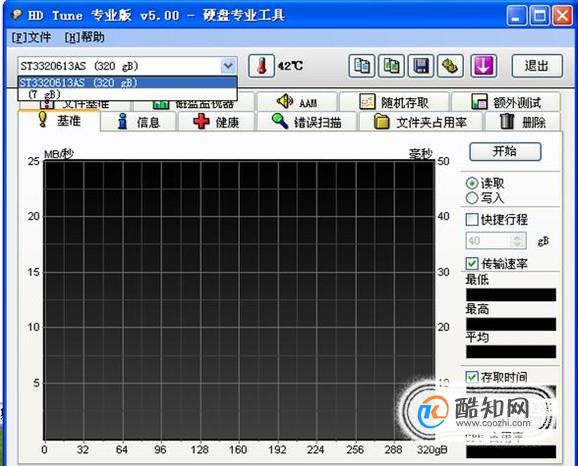Enable the 快捷行程 checkbox
Screen dimensions: 578x466
click(x=472, y=219)
